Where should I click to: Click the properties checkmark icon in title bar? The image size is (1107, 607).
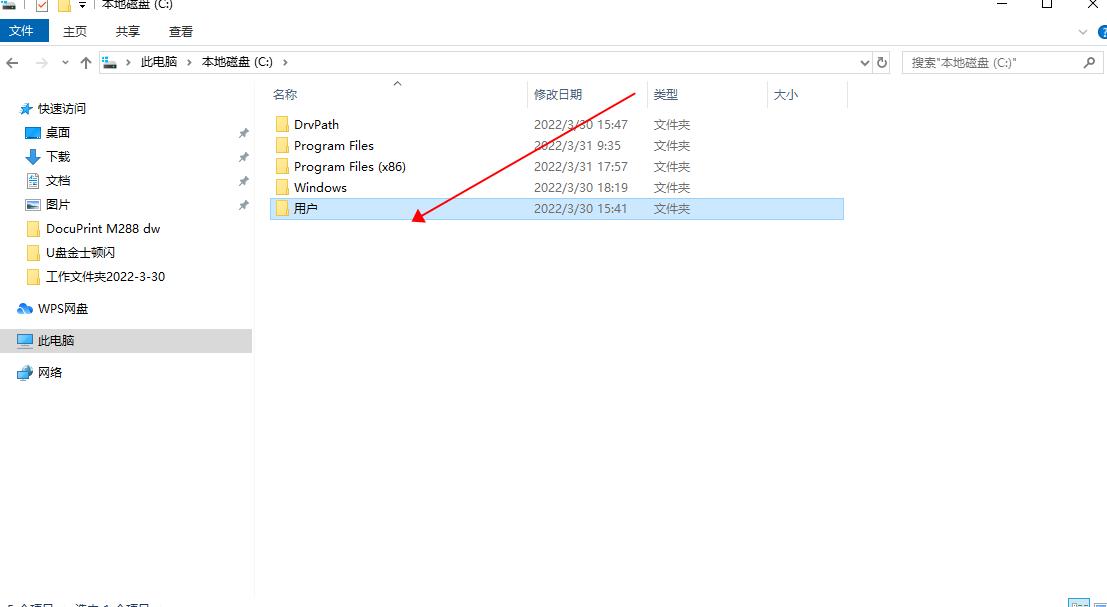42,6
